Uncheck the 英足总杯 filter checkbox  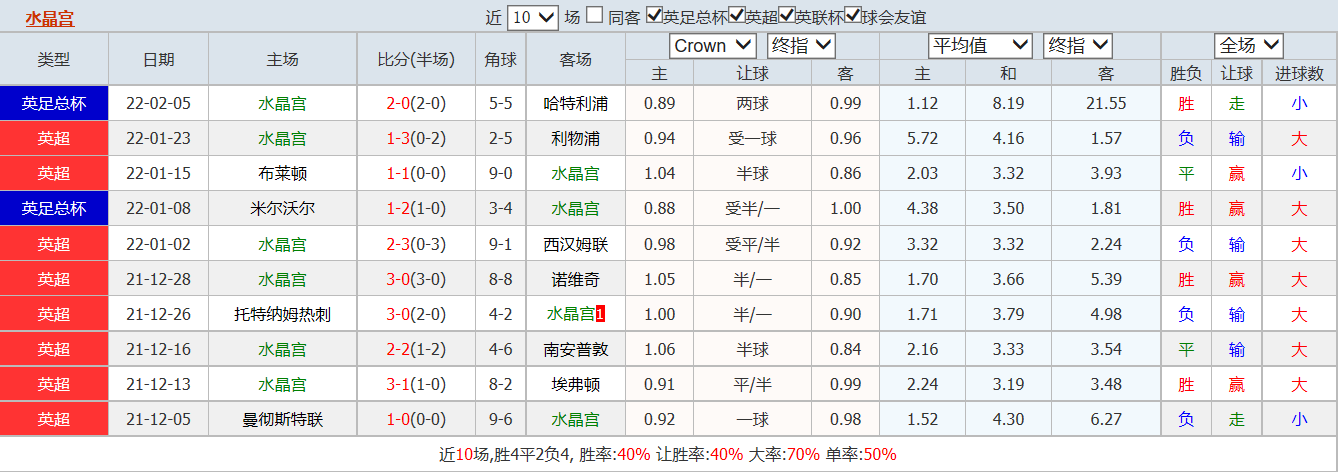655,16
